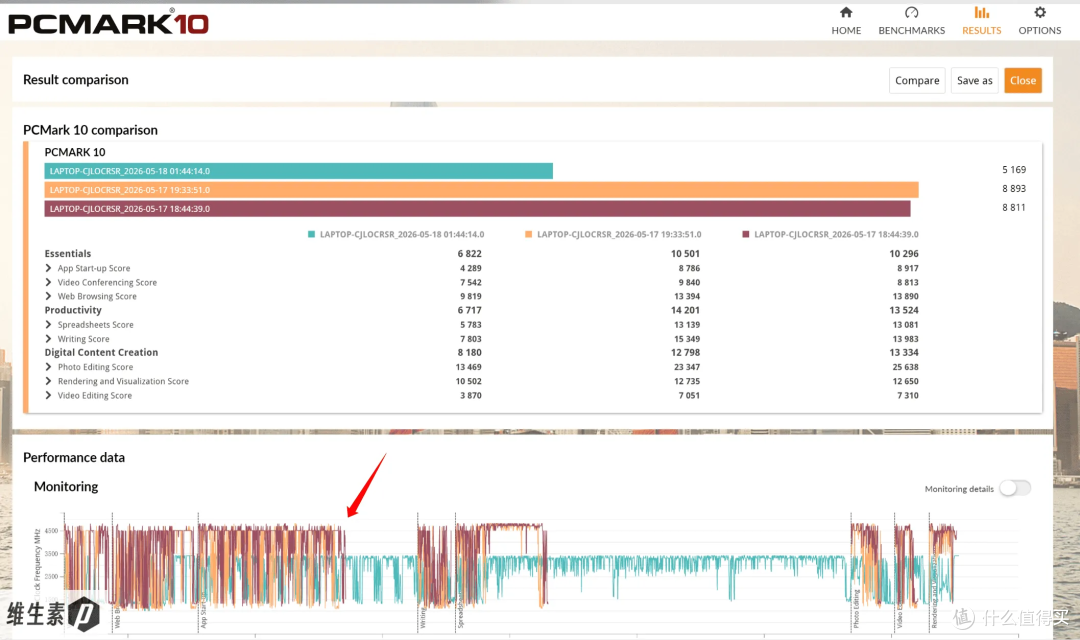
Task: Toggle the Monitoring details switch
Action: (x=1015, y=488)
